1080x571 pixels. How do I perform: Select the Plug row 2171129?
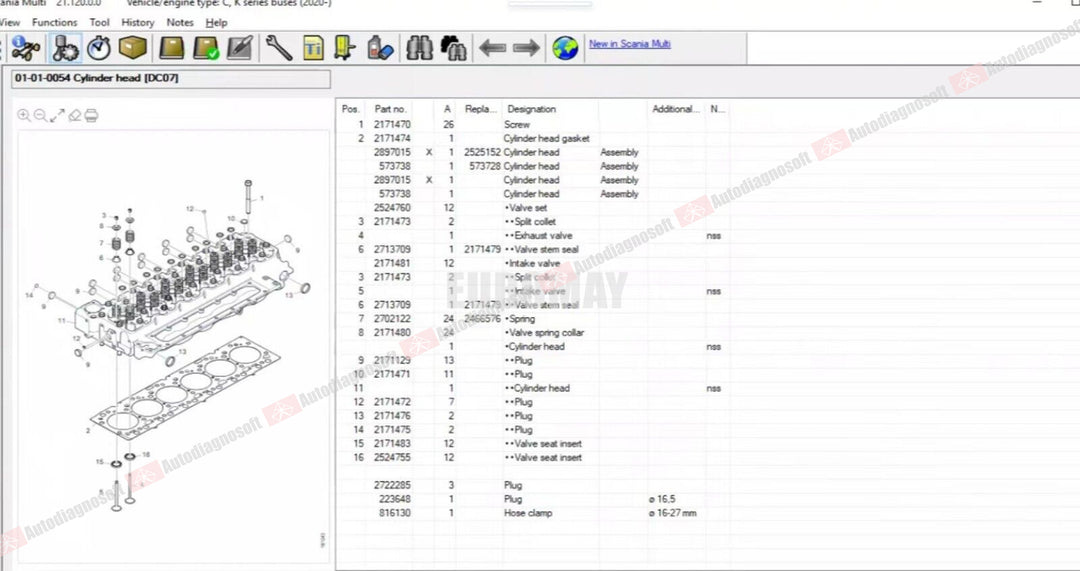click(533, 360)
